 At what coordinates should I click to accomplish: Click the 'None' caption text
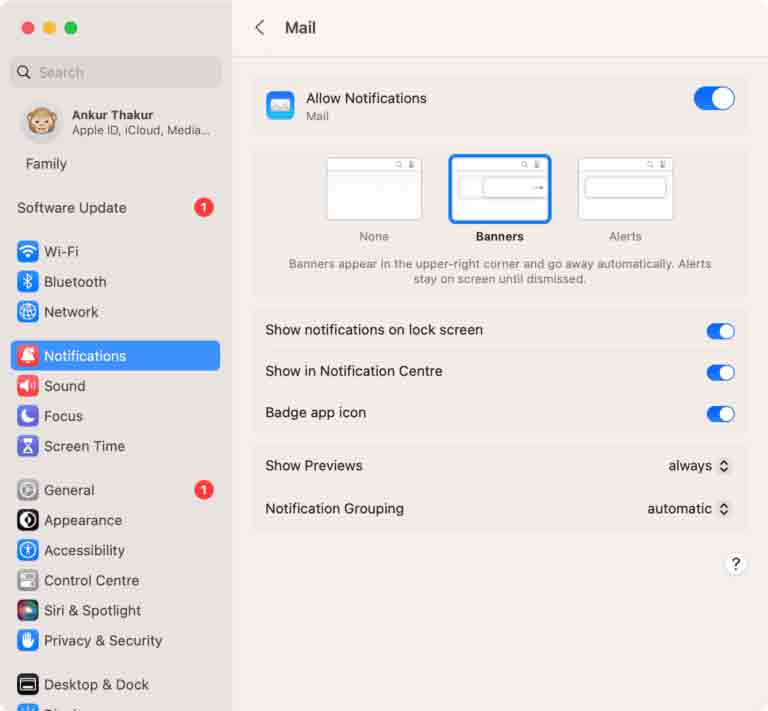[374, 237]
